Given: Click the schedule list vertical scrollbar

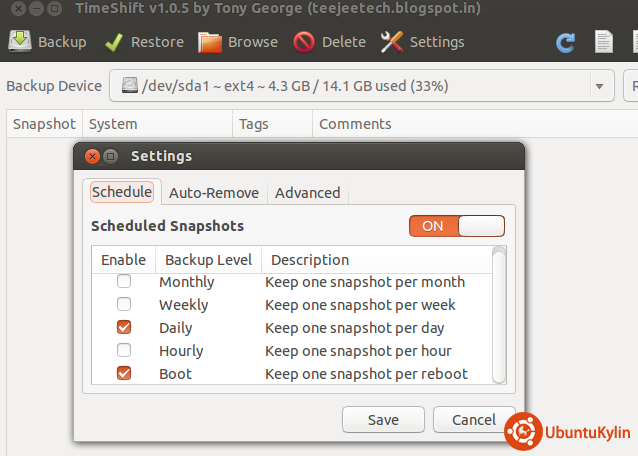Looking at the screenshot, I should (x=499, y=320).
